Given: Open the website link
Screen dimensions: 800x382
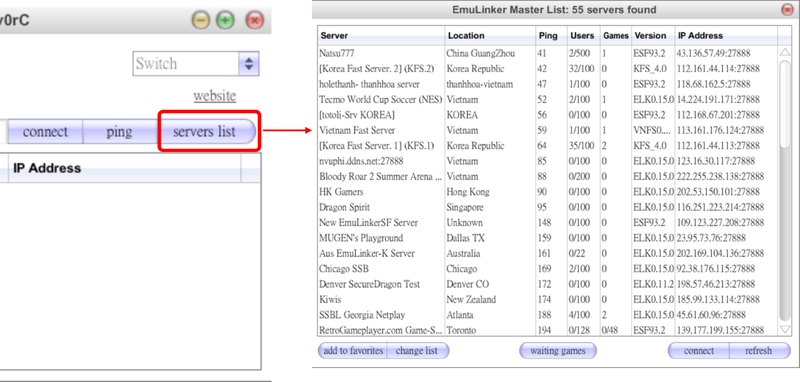Looking at the screenshot, I should pos(215,96).
